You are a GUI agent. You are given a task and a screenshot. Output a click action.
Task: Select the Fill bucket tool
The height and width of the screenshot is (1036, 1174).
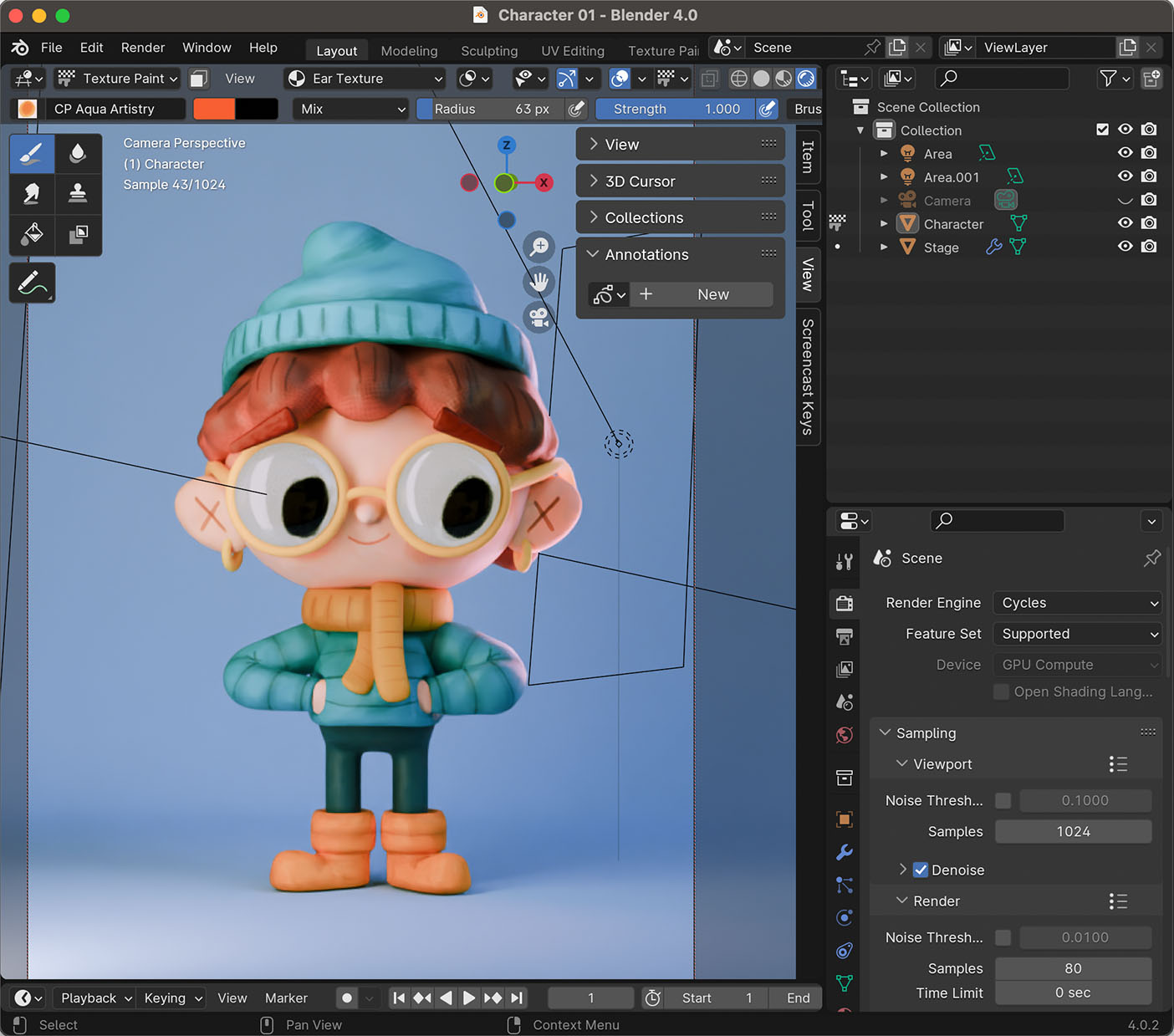pyautogui.click(x=32, y=234)
